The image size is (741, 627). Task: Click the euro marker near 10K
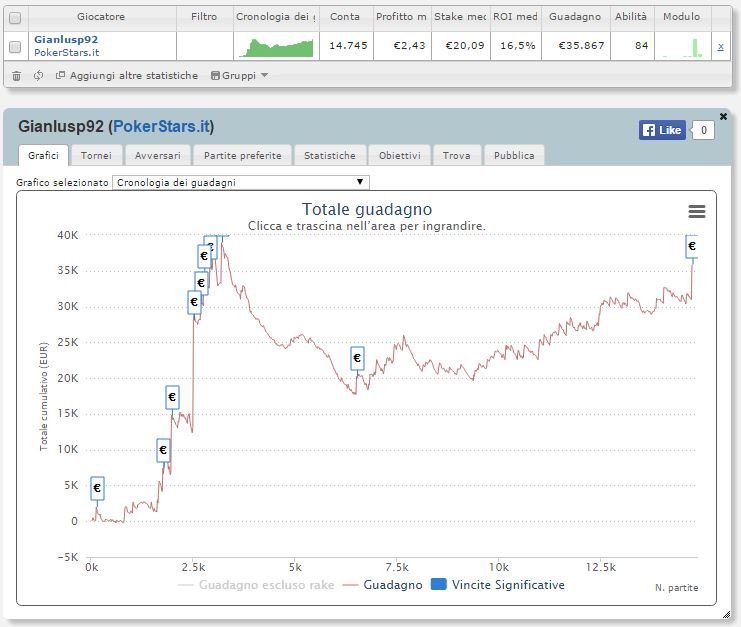[x=163, y=450]
